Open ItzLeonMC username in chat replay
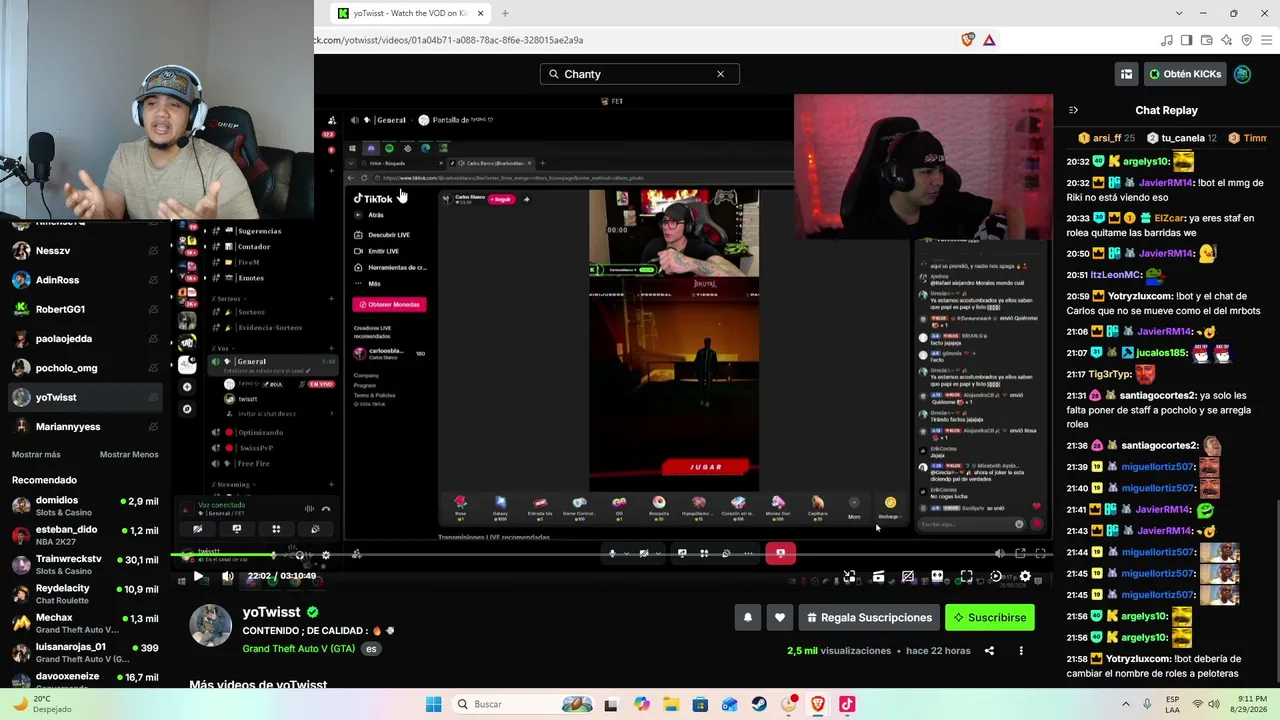1280x720 pixels. [x=1116, y=275]
